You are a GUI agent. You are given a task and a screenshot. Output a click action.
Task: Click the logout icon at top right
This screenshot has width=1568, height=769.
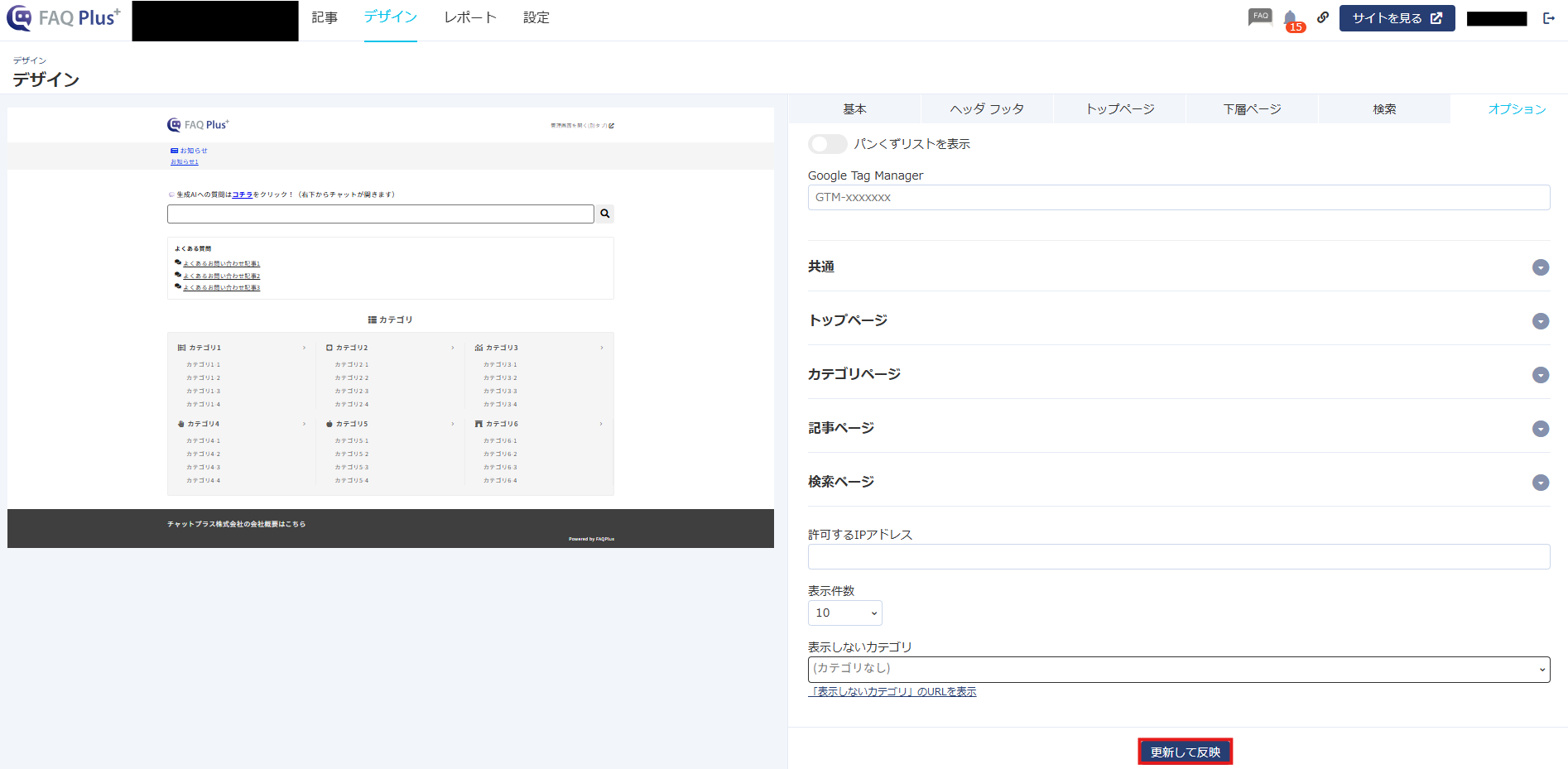tap(1549, 18)
